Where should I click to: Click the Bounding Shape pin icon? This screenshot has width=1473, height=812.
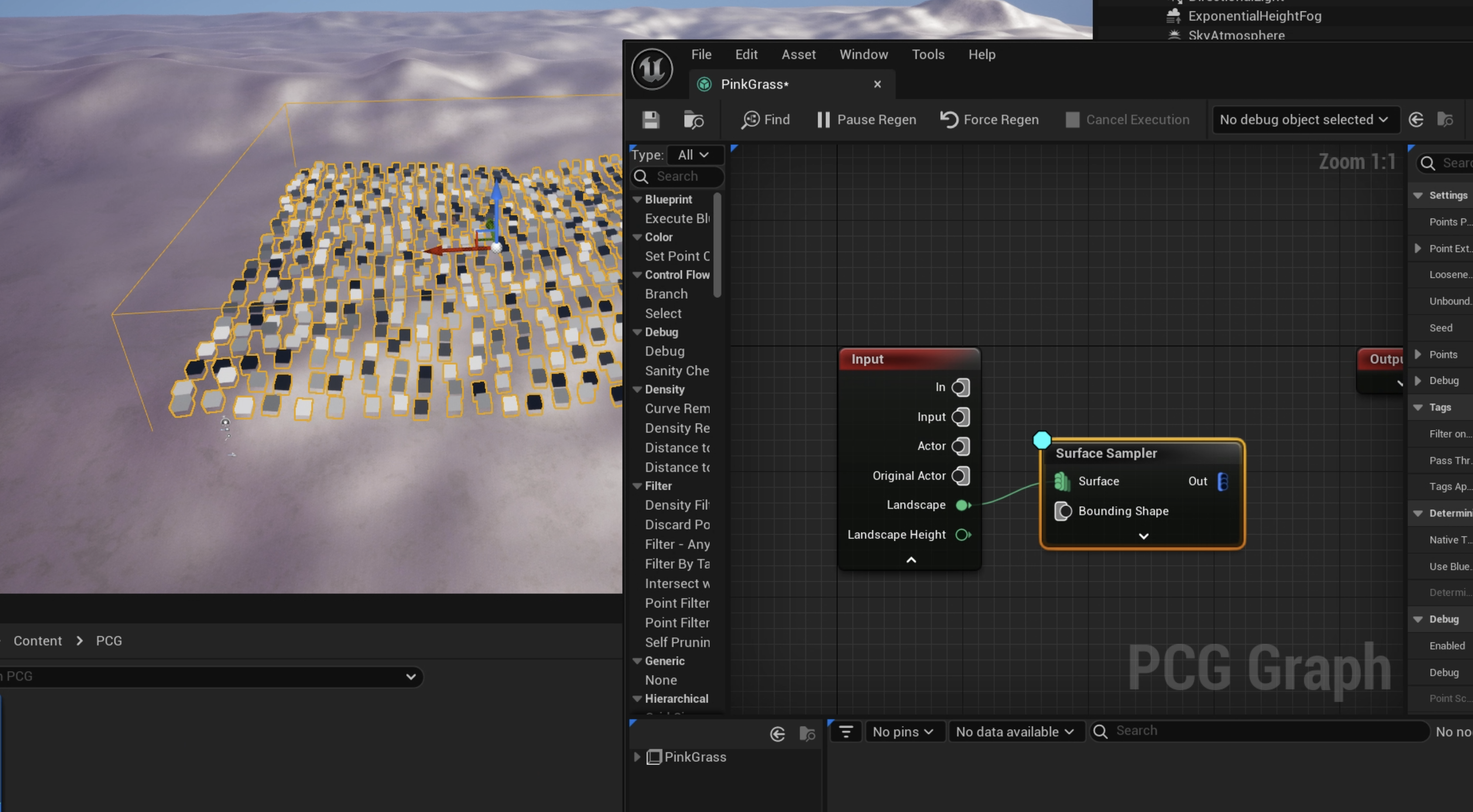tap(1062, 511)
